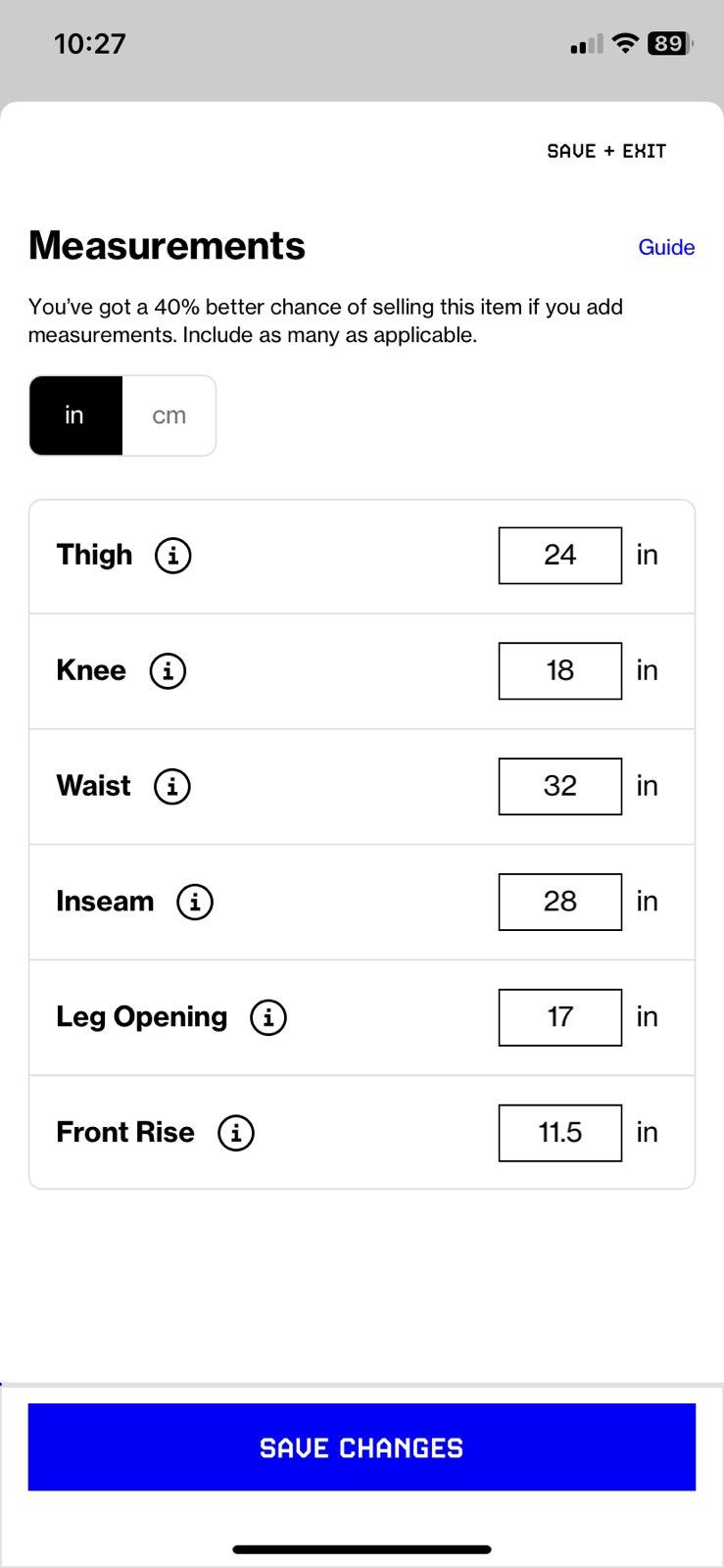The image size is (724, 1568).
Task: Open the Knee measurement info icon
Action: (168, 671)
